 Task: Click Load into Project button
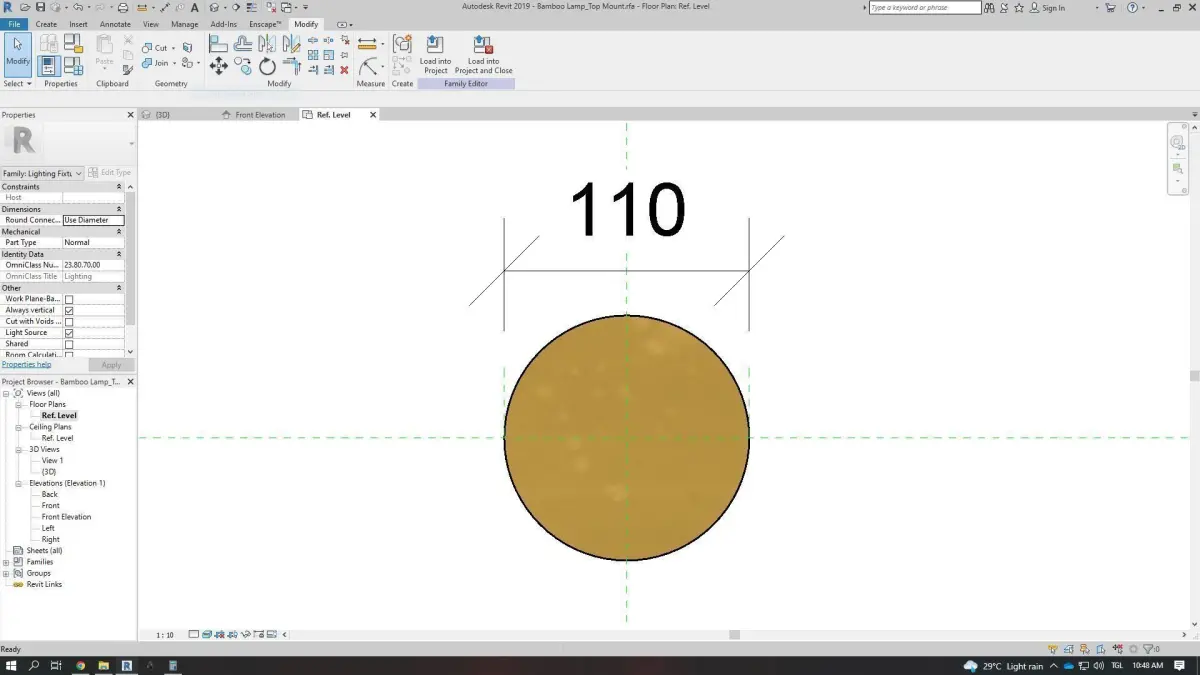tap(435, 54)
